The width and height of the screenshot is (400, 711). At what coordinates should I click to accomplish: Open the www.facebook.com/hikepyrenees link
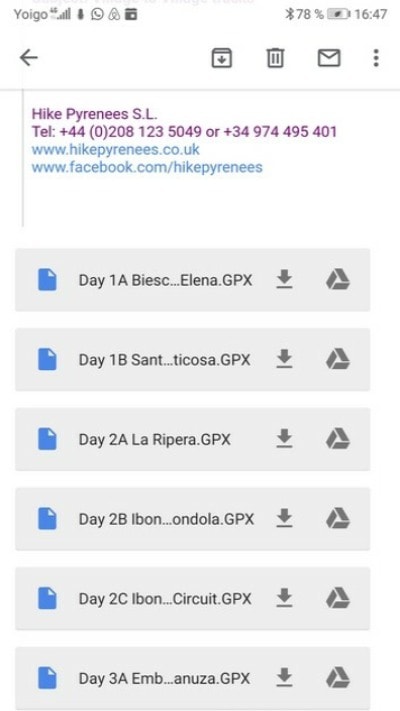point(147,167)
